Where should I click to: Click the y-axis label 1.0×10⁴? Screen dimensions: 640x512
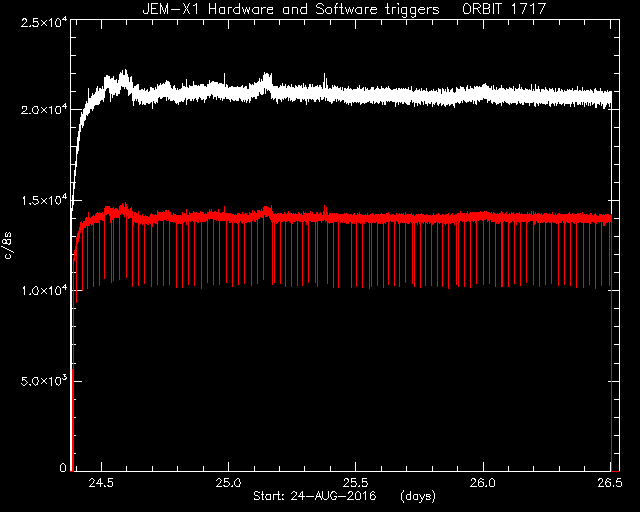tap(44, 290)
